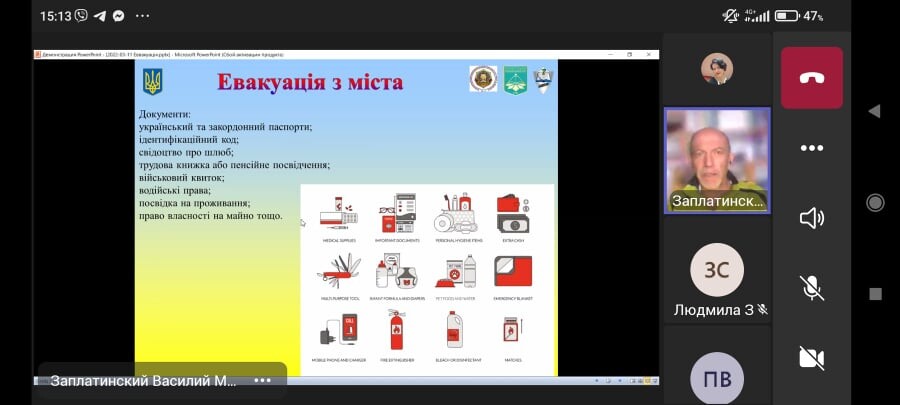Close the shared PowerPoint window

(649, 54)
